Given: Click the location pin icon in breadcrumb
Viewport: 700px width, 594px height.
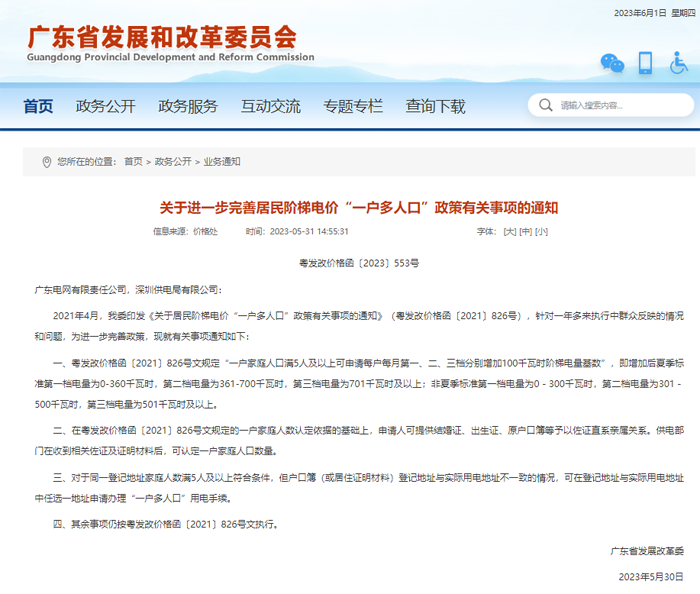Looking at the screenshot, I should tap(46, 161).
